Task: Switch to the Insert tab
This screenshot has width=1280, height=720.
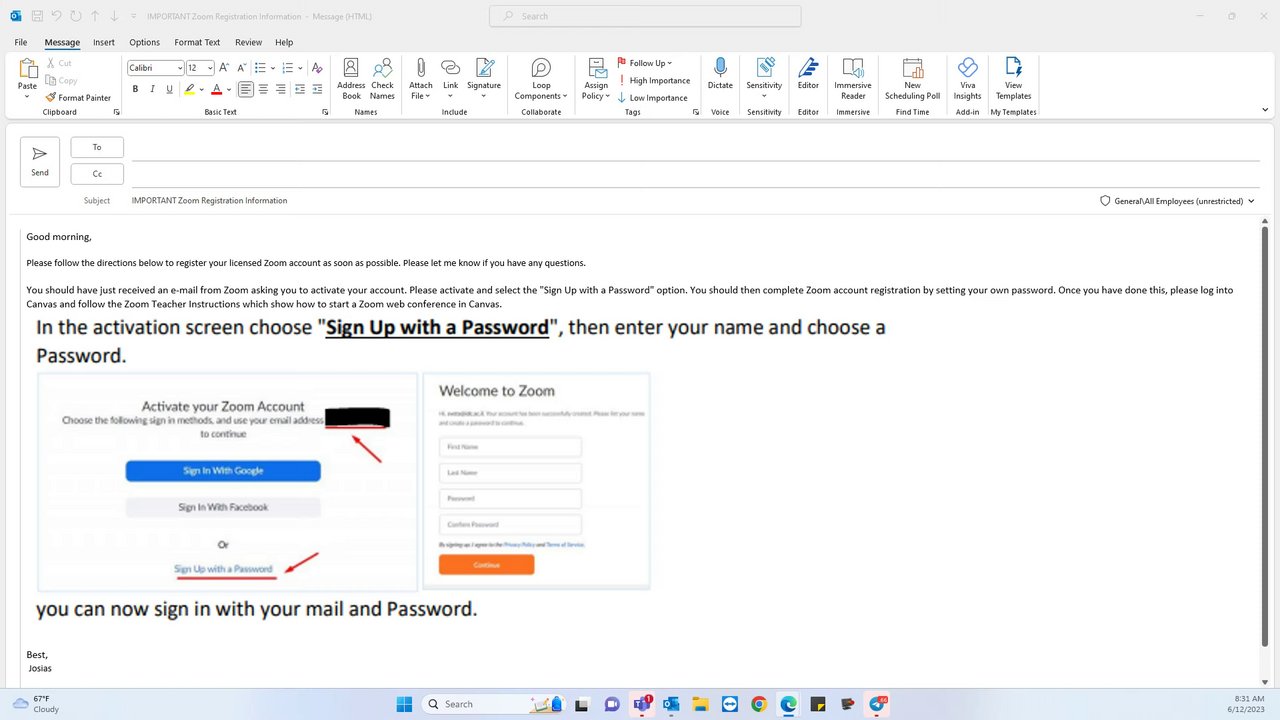Action: pos(104,43)
